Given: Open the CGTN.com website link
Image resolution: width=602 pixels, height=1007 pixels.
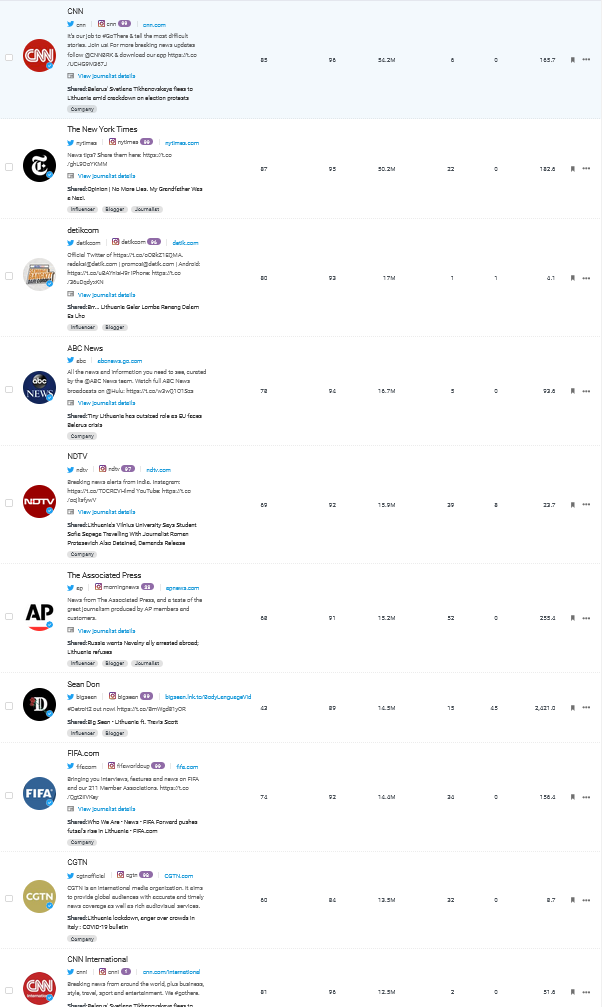Looking at the screenshot, I should [179, 875].
